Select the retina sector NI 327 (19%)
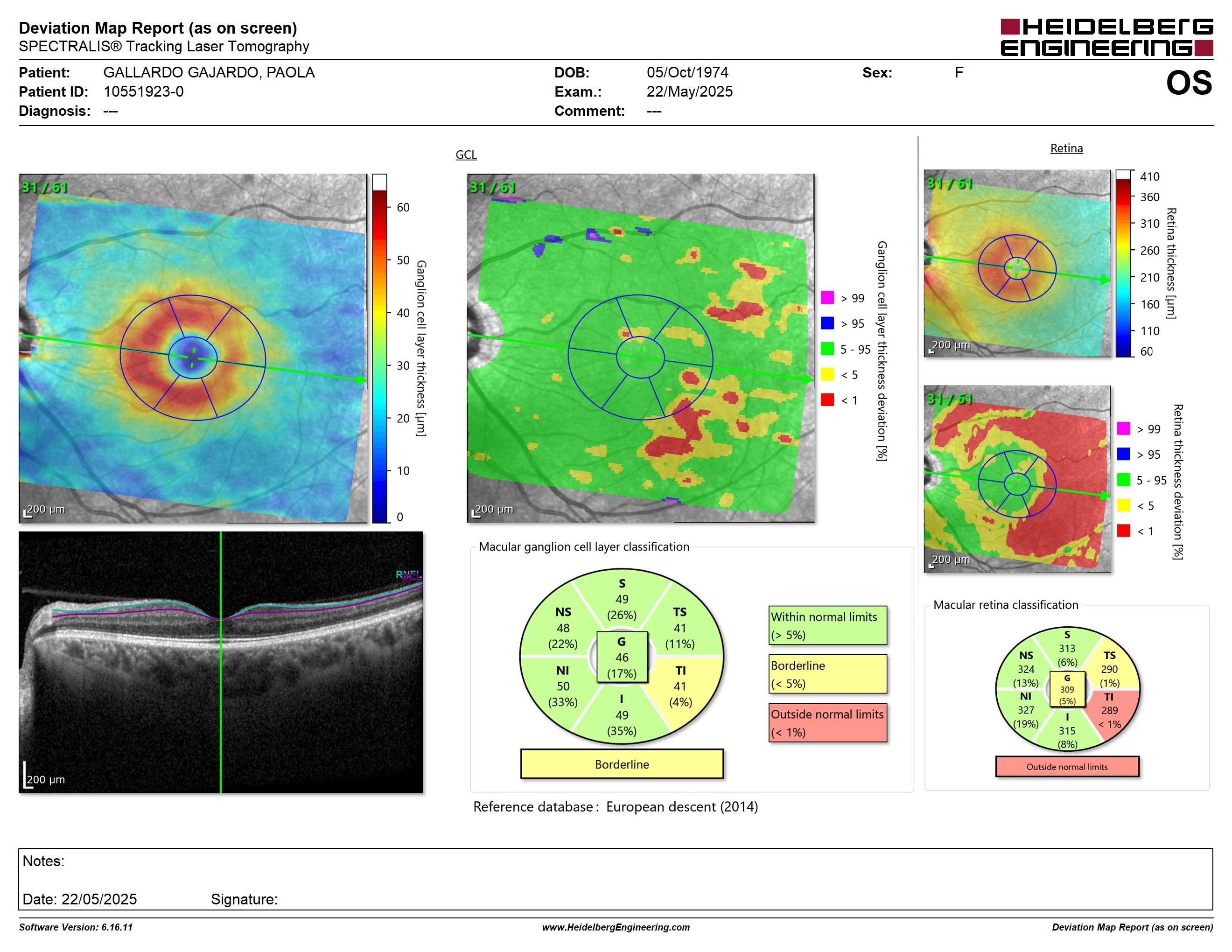 (1026, 710)
